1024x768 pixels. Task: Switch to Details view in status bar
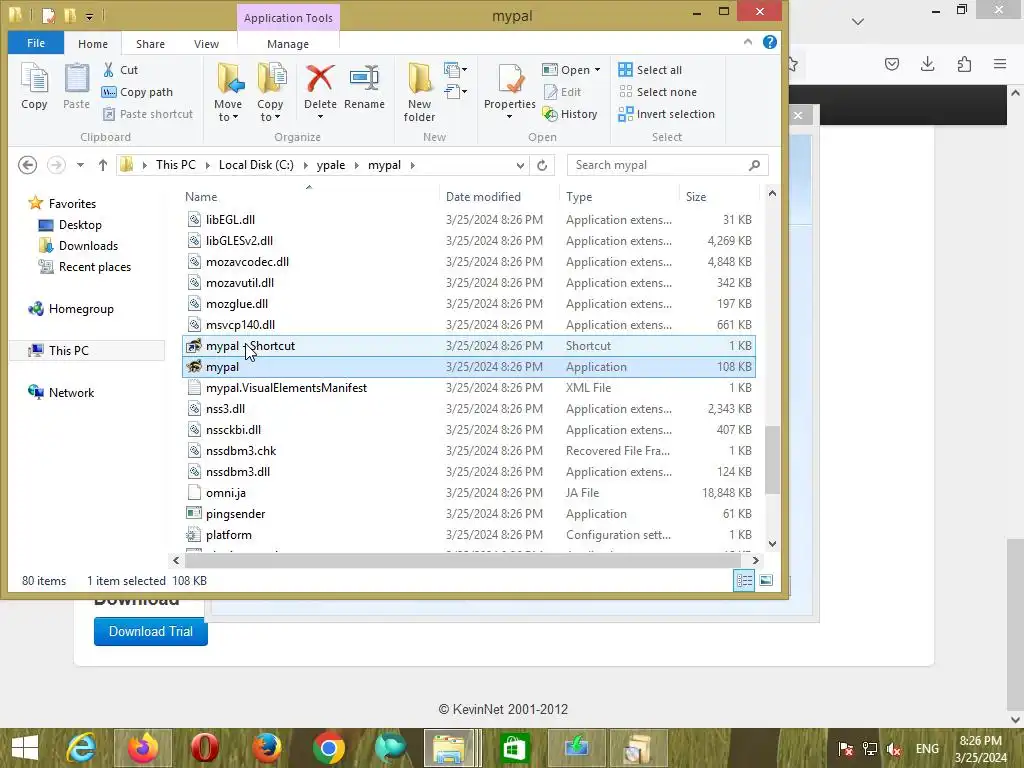pos(744,581)
